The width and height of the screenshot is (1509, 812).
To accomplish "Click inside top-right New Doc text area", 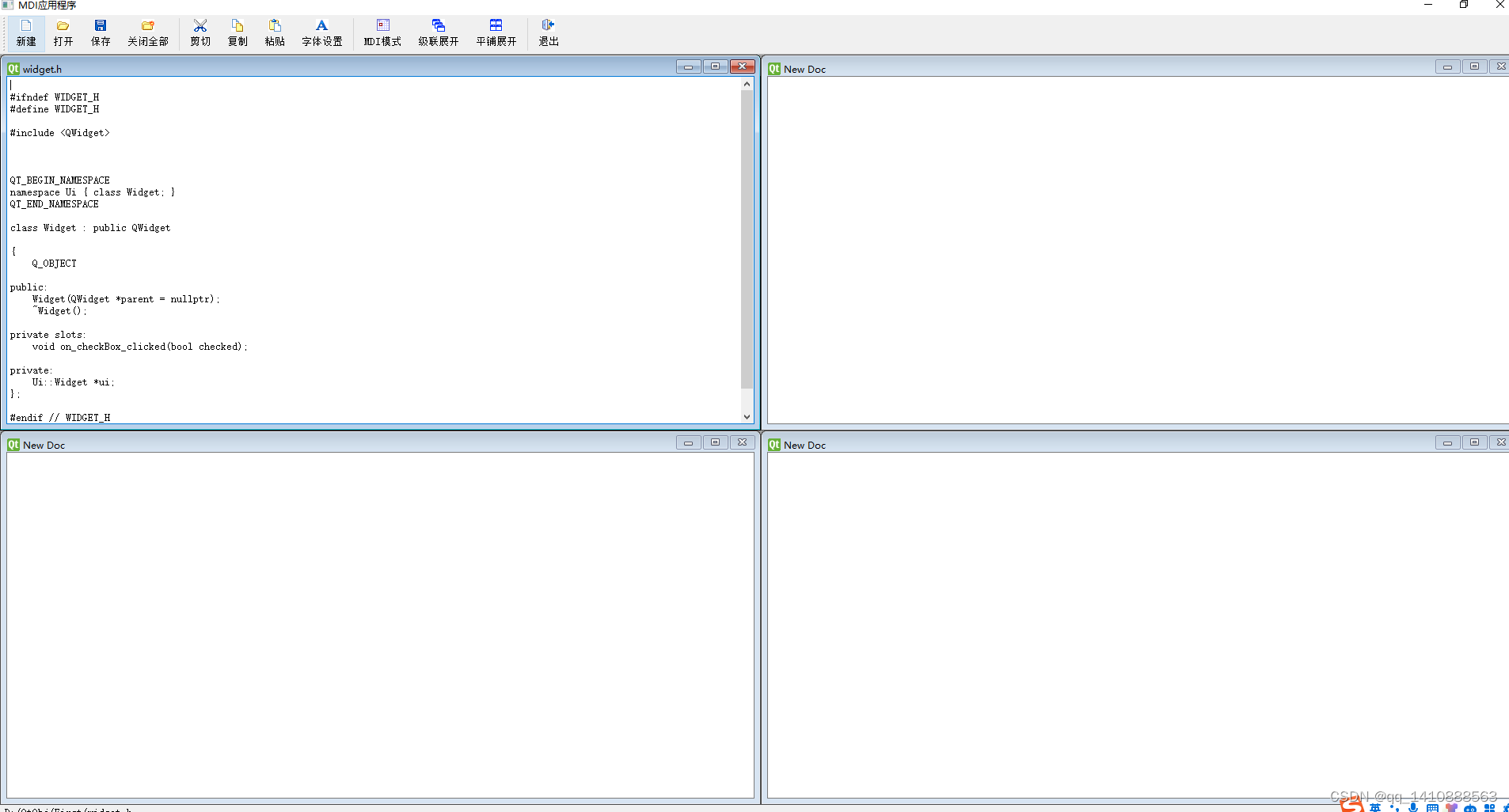I will pyautogui.click(x=1138, y=250).
